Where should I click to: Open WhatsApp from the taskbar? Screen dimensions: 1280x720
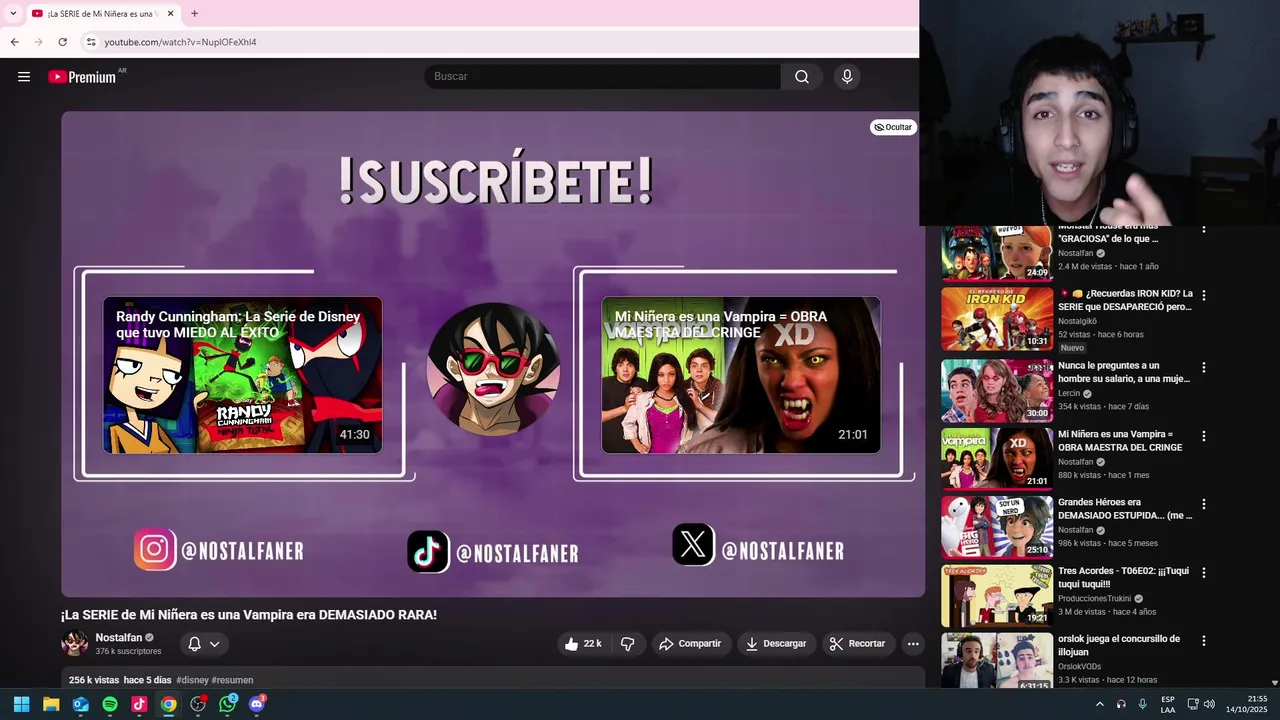coord(228,704)
